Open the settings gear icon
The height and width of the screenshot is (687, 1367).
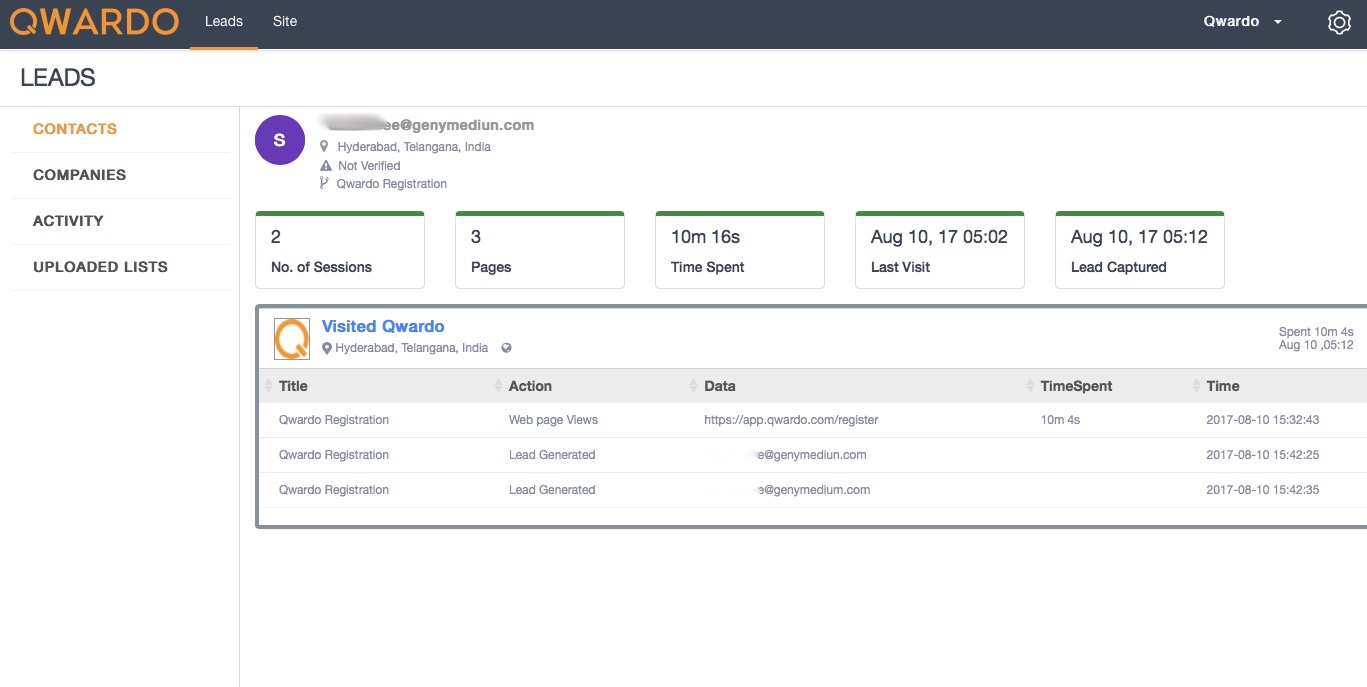pos(1339,22)
